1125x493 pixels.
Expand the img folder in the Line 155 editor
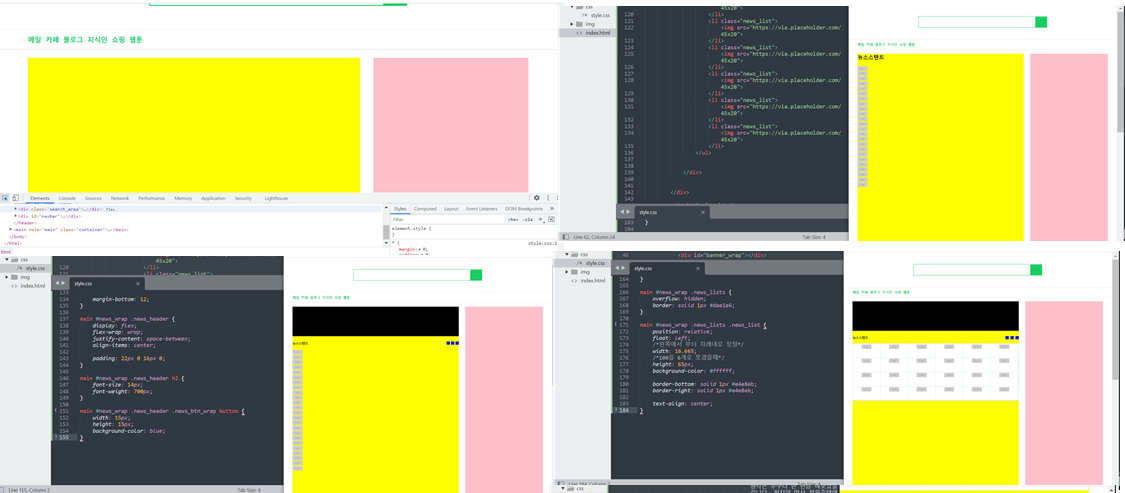click(6, 277)
